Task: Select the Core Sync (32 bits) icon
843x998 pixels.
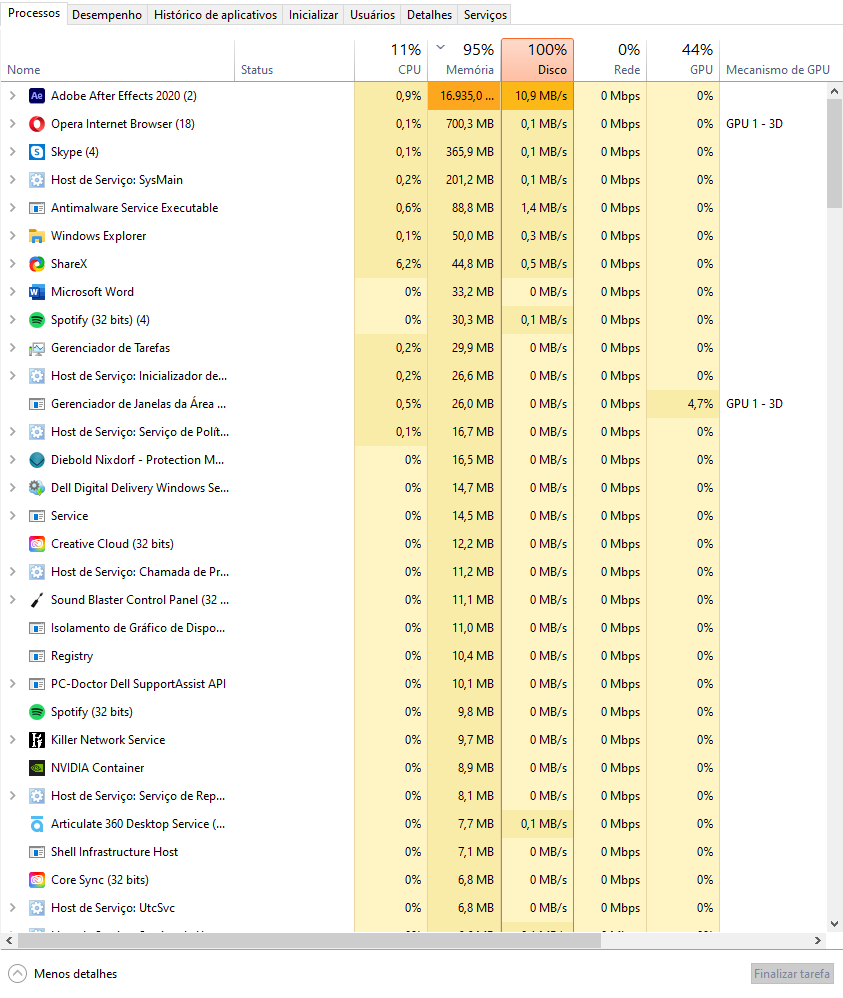Action: [37, 880]
